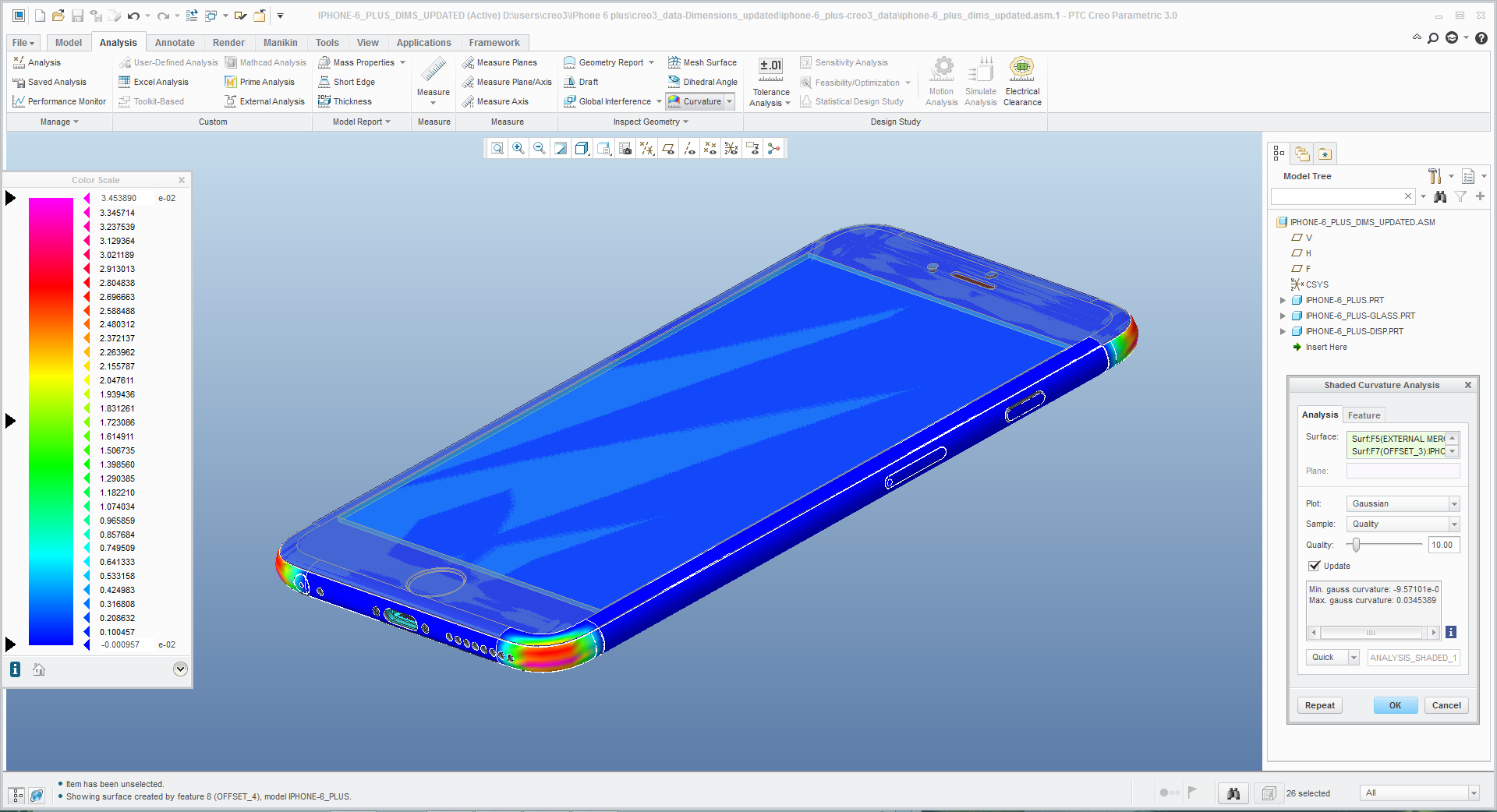Expand IPHONE-6_PLUS-DISP.PRT tree node
The image size is (1497, 812).
click(x=1283, y=331)
